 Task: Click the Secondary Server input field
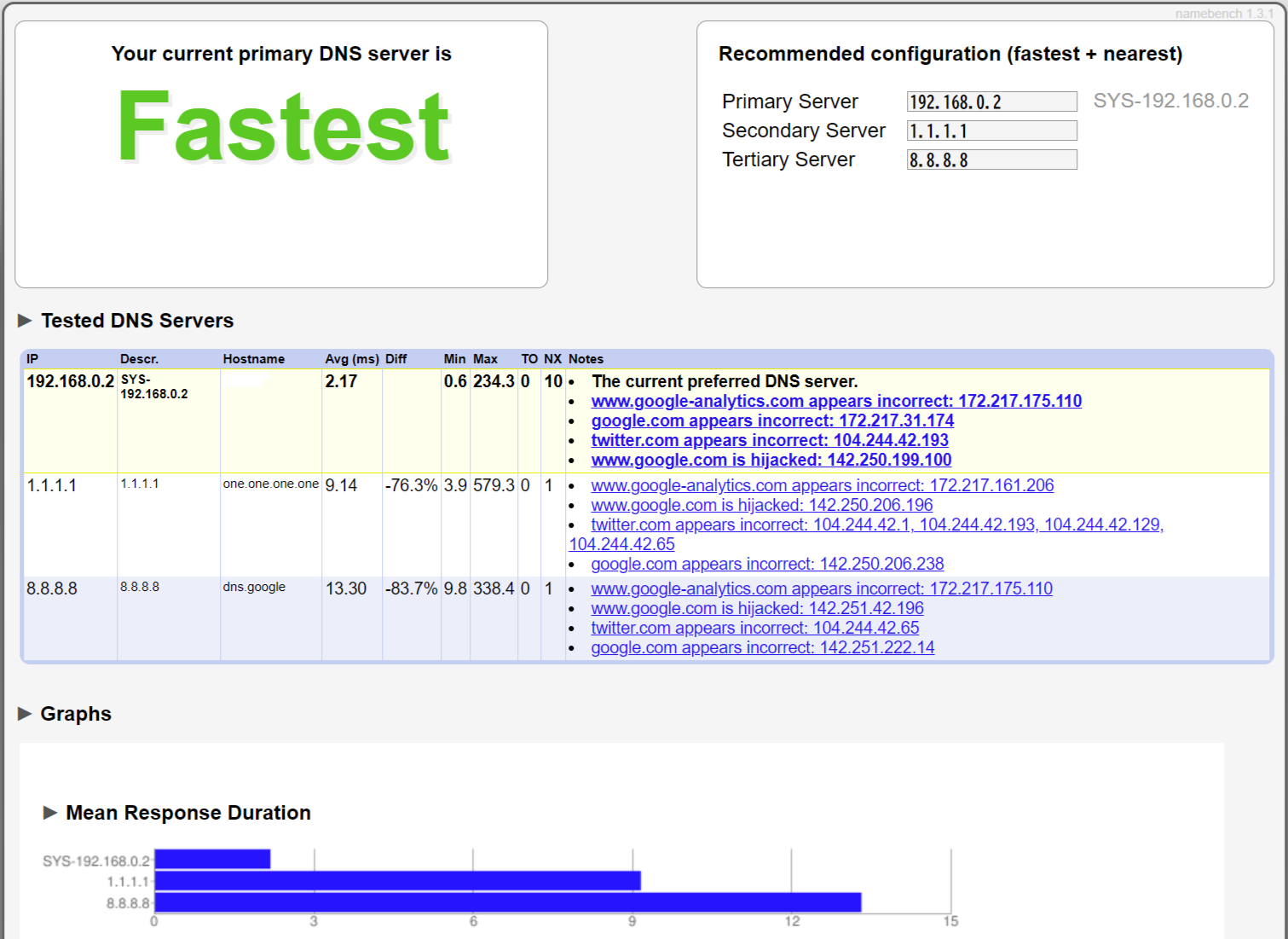[x=991, y=131]
